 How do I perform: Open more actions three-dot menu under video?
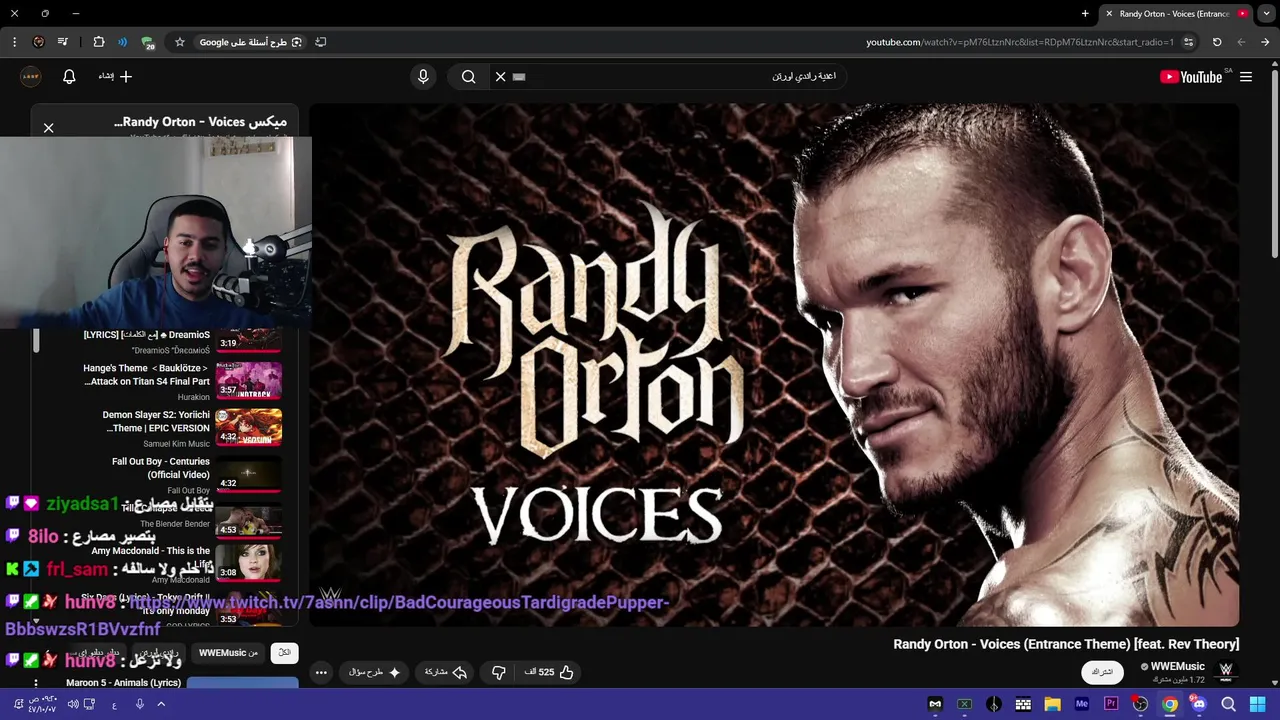321,672
